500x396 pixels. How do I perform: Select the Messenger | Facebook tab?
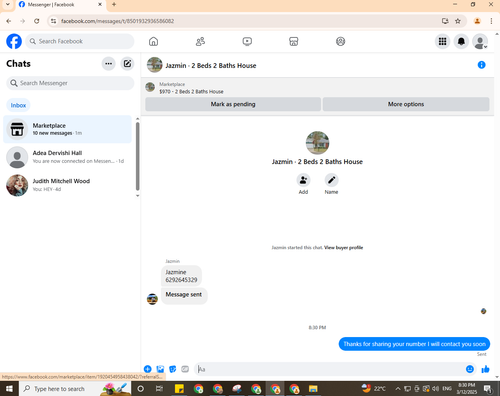(x=60, y=5)
